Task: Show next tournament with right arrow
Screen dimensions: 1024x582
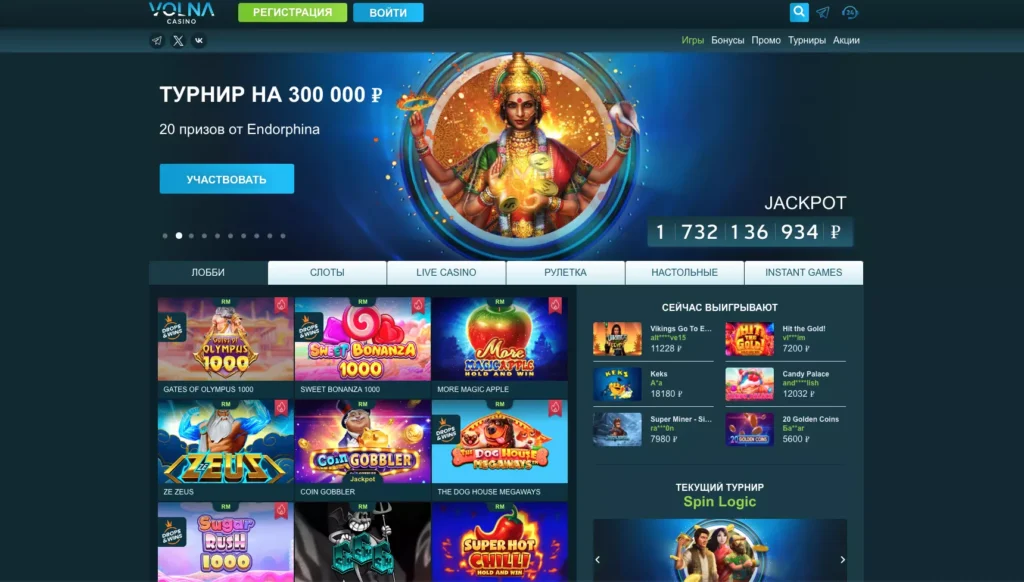Action: click(842, 560)
